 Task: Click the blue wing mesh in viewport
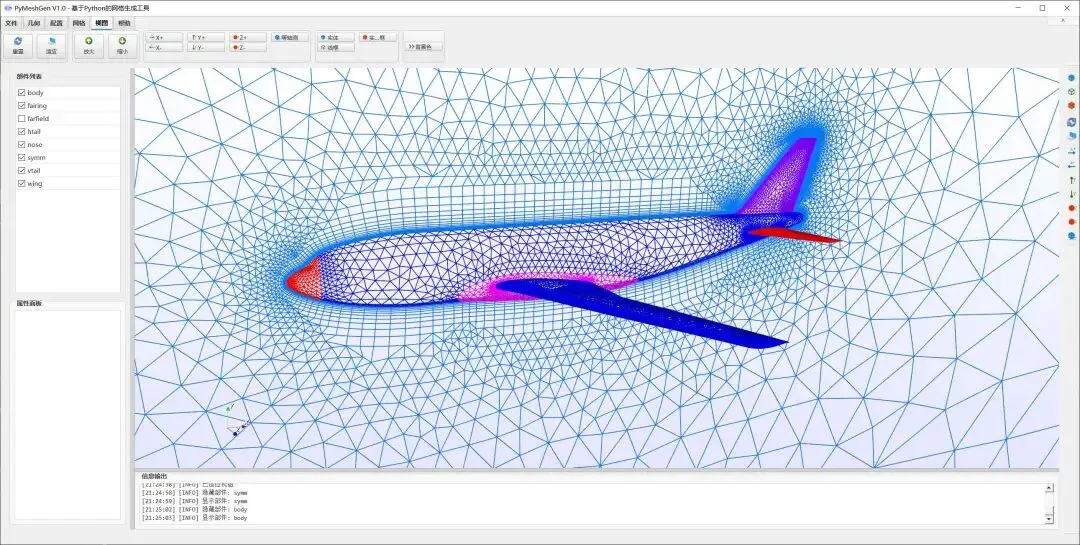coord(661,313)
